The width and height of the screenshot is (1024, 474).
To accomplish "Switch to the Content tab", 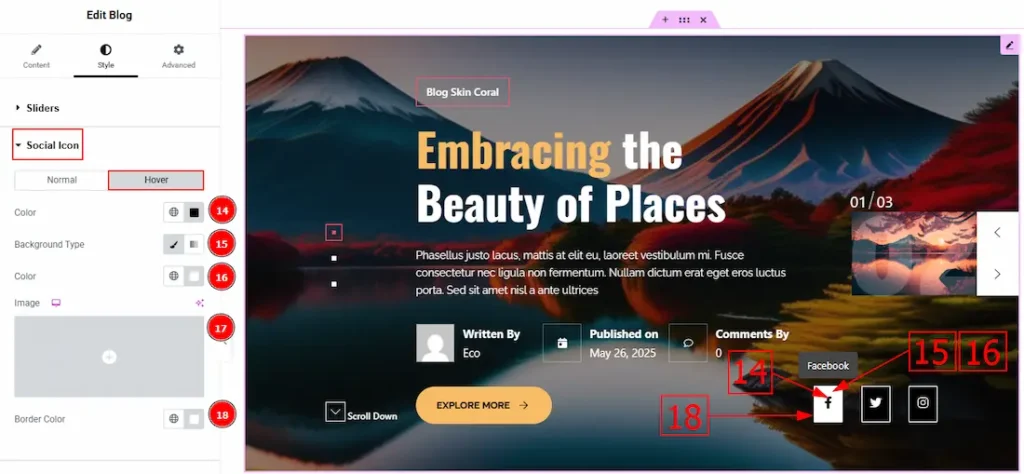I will (x=36, y=55).
